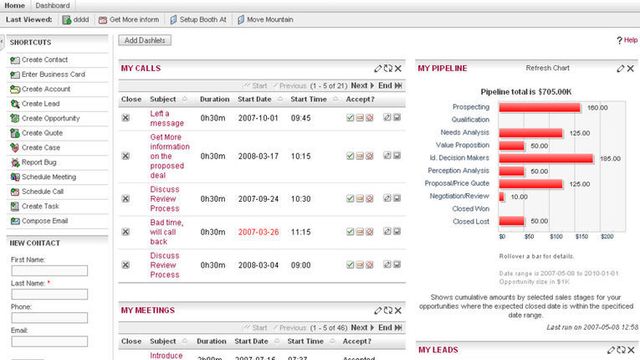Jump to End of My Meetings list
The height and width of the screenshot is (360, 640).
point(390,328)
